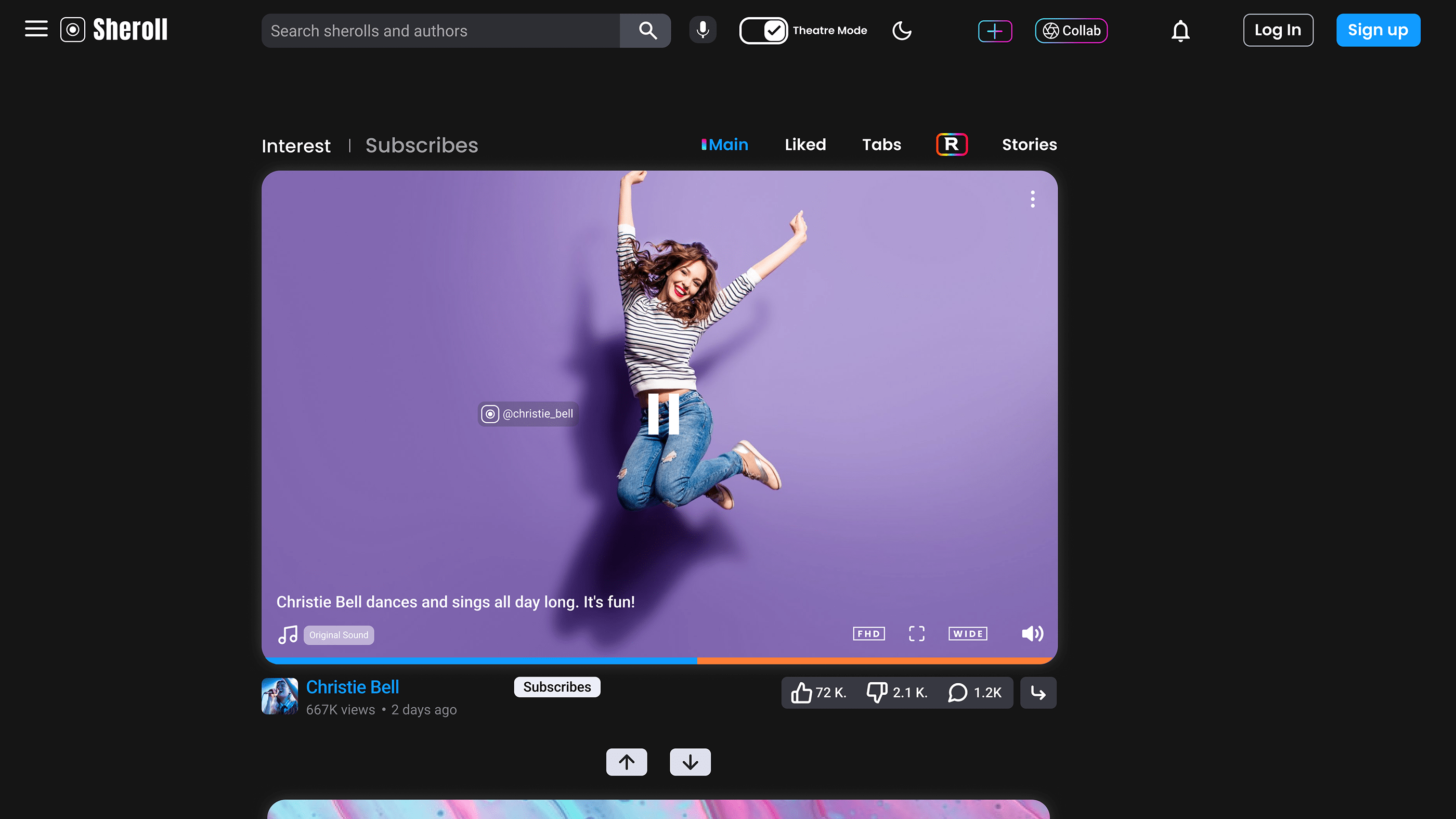This screenshot has width=1456, height=819.
Task: Open the comments bubble icon
Action: [x=957, y=693]
